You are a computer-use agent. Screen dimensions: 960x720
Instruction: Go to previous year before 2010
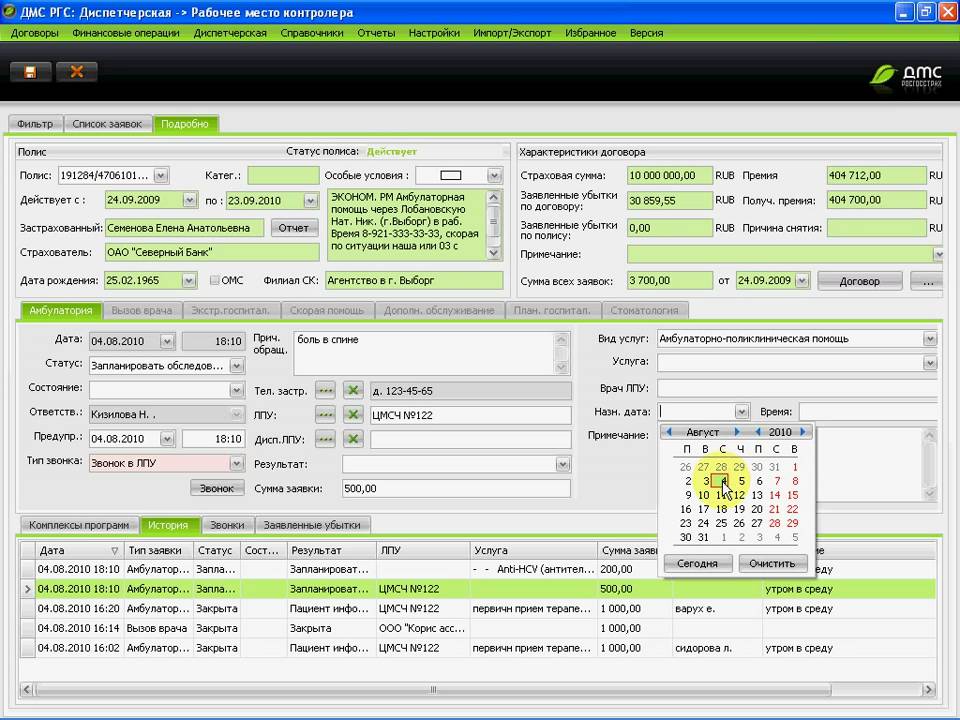[x=758, y=432]
